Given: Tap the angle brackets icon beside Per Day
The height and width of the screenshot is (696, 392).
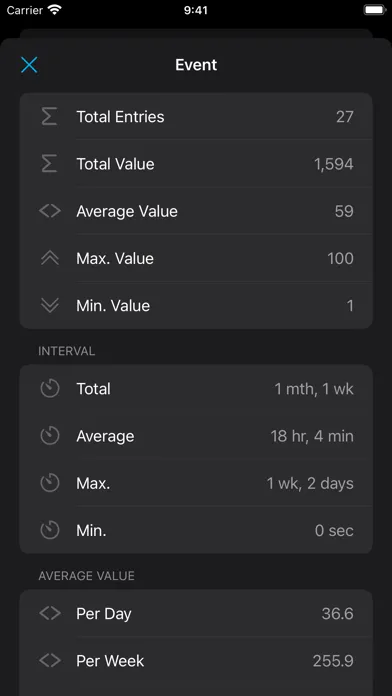Looking at the screenshot, I should 50,613.
